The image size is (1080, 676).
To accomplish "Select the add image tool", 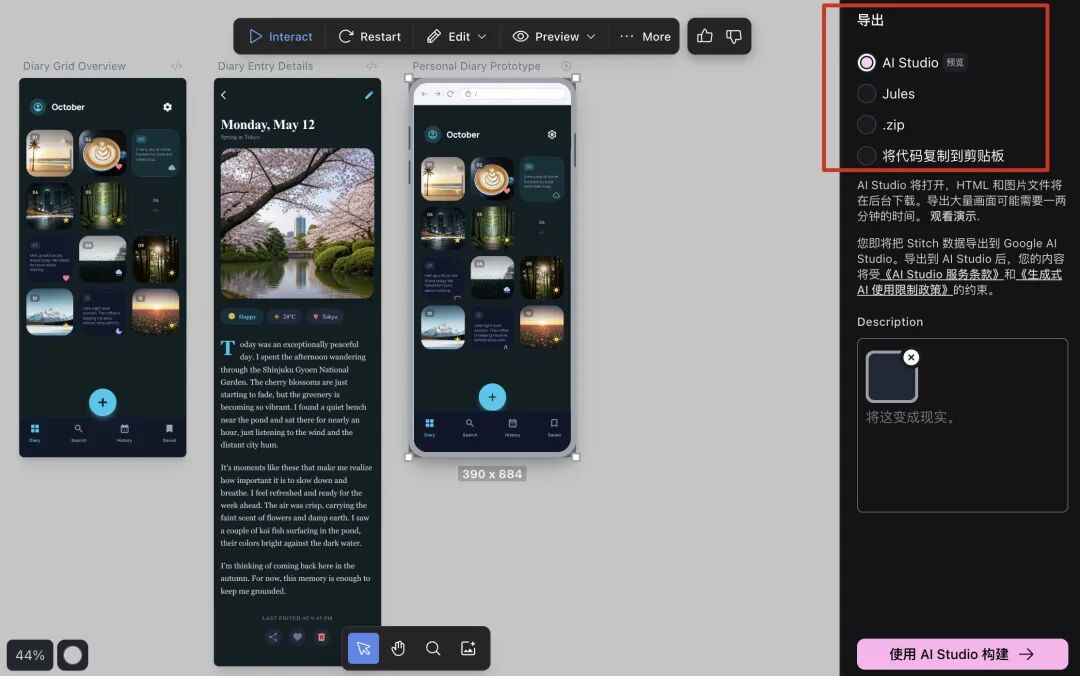I will coord(468,648).
